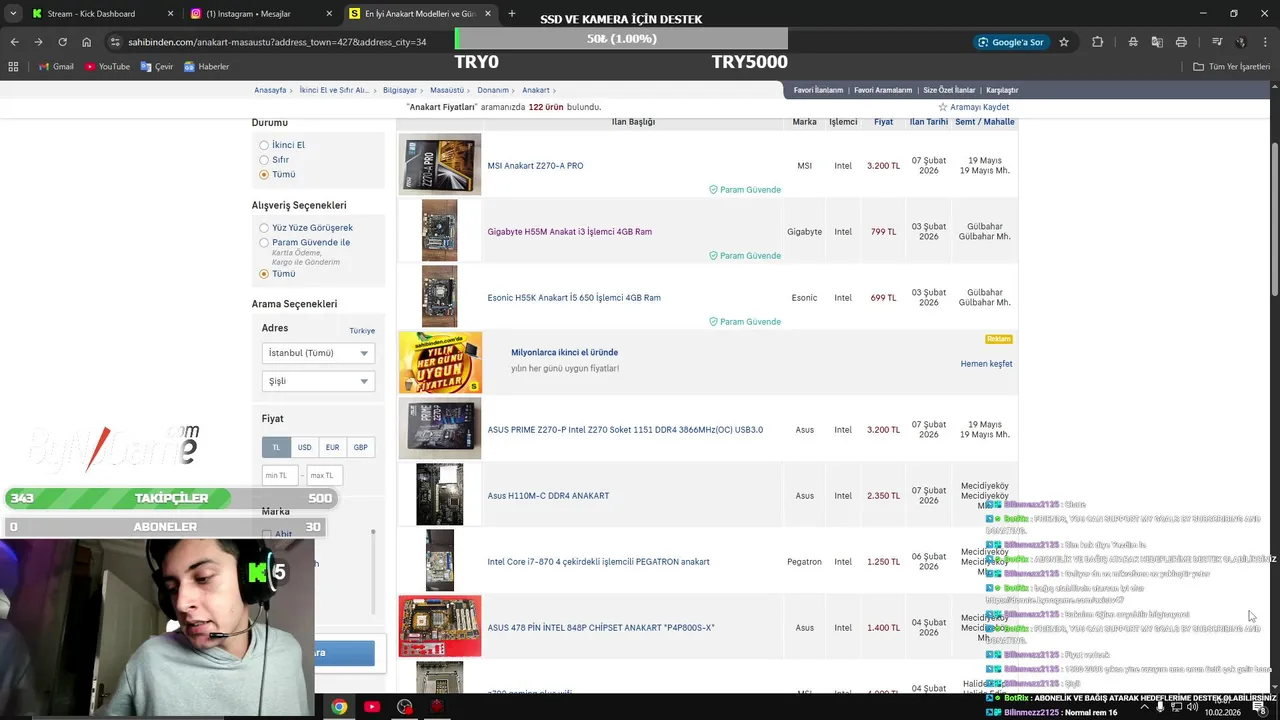Open Favori İlanlarım menu

pyautogui.click(x=818, y=90)
